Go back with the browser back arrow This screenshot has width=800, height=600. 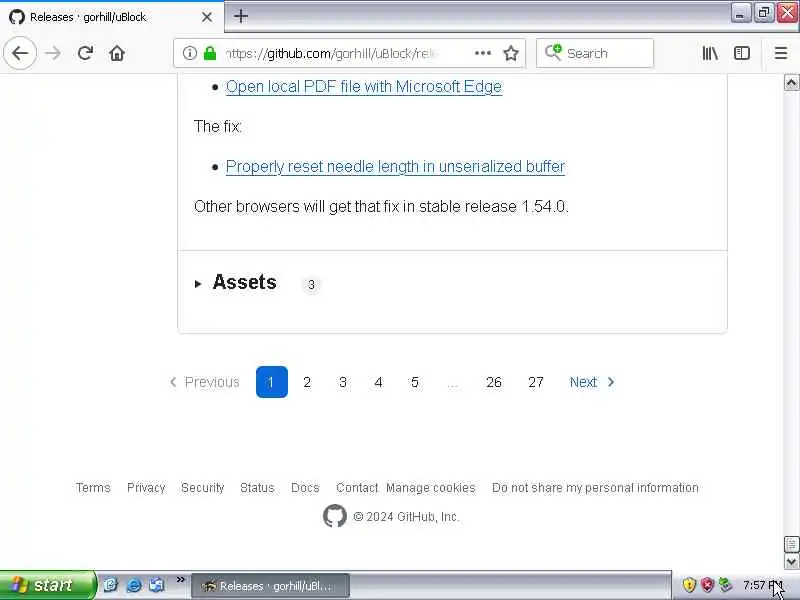pos(20,53)
